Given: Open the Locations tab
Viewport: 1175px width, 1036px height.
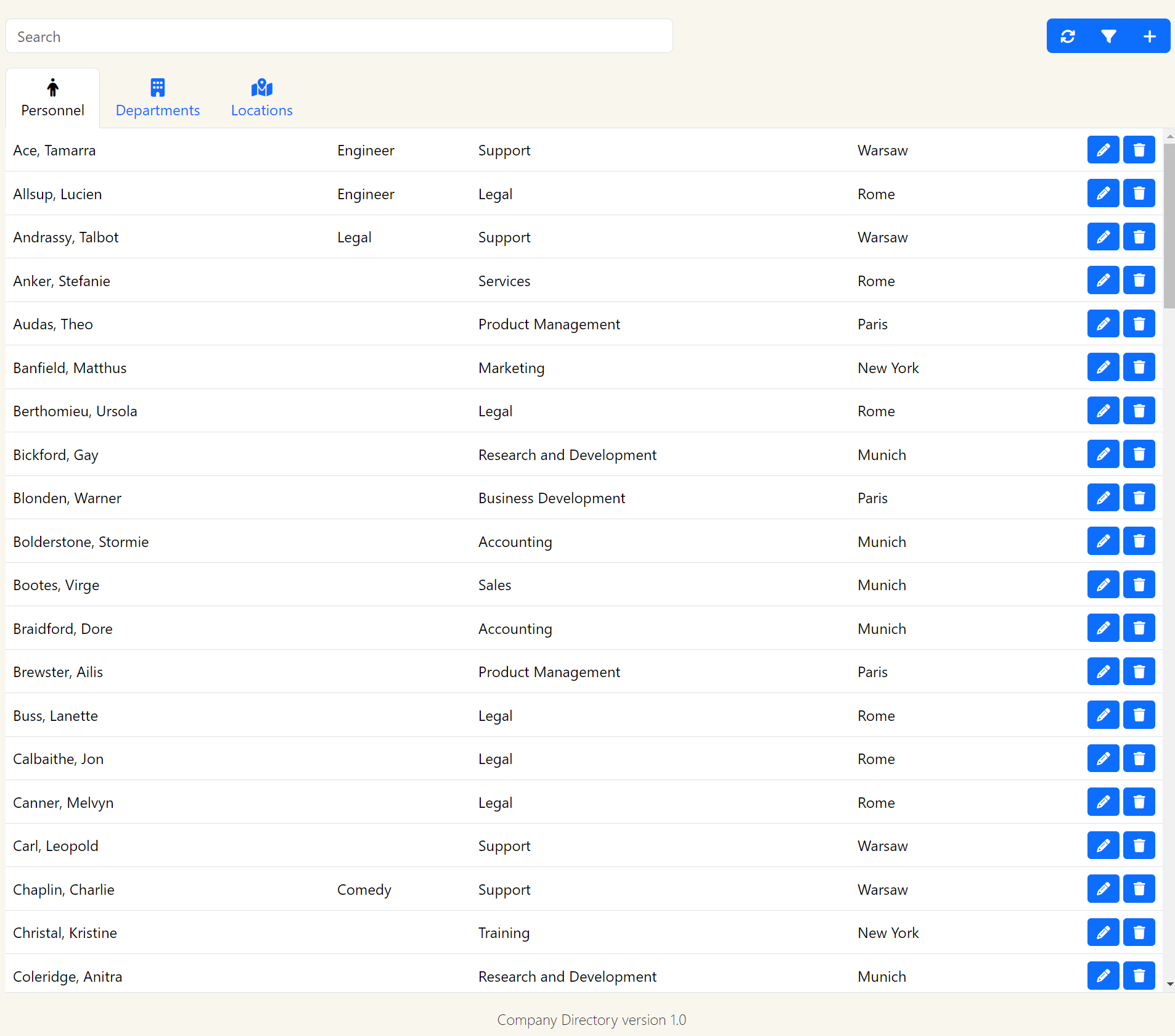Looking at the screenshot, I should click(261, 97).
